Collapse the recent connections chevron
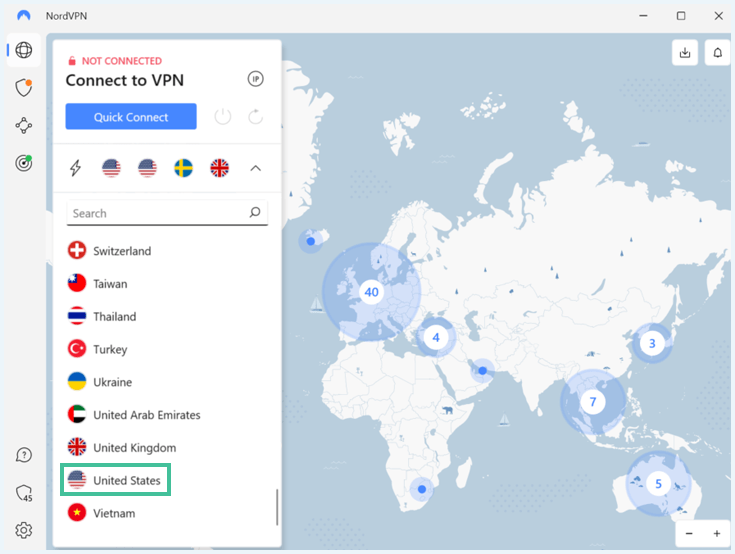The height and width of the screenshot is (554, 735). (255, 168)
